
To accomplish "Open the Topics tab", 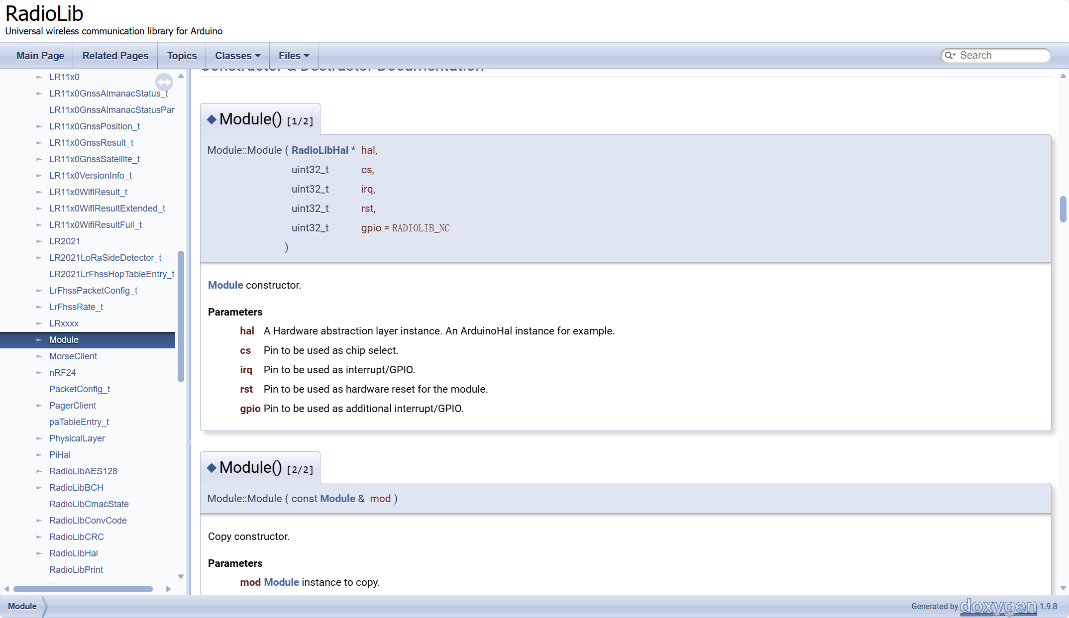I will pyautogui.click(x=182, y=55).
